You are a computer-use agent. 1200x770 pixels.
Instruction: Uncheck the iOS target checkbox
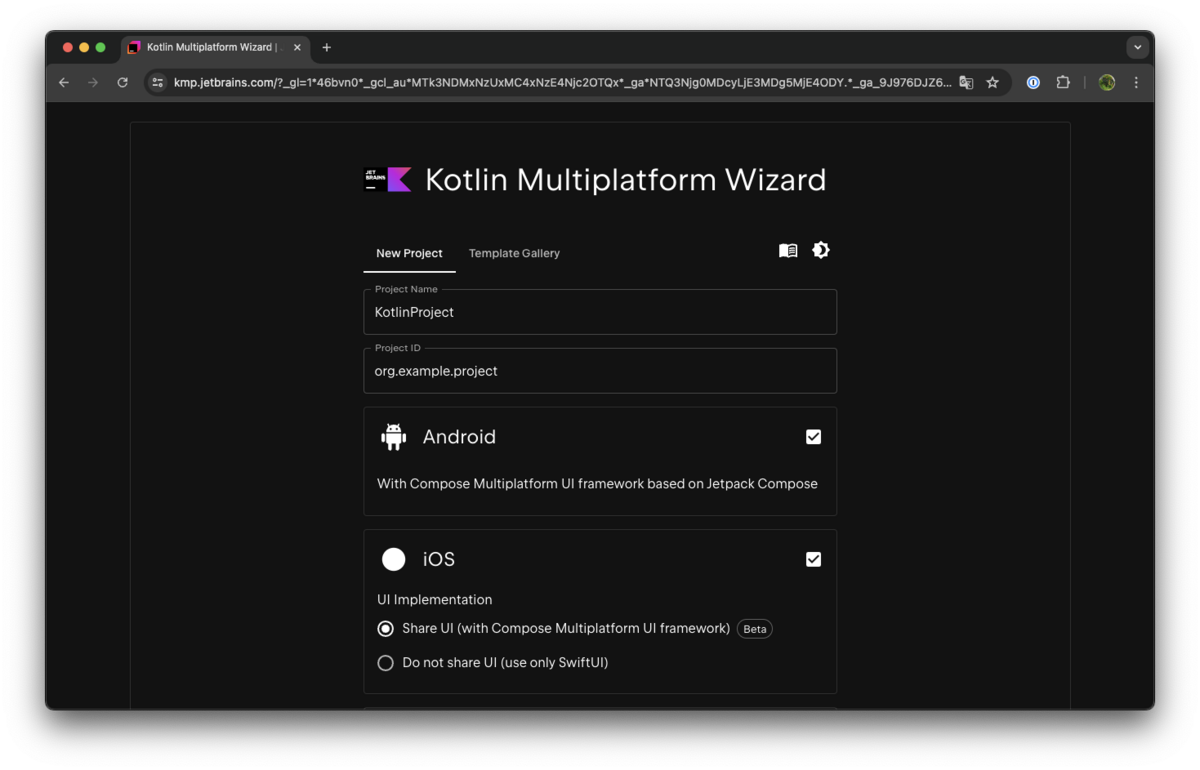(x=813, y=559)
